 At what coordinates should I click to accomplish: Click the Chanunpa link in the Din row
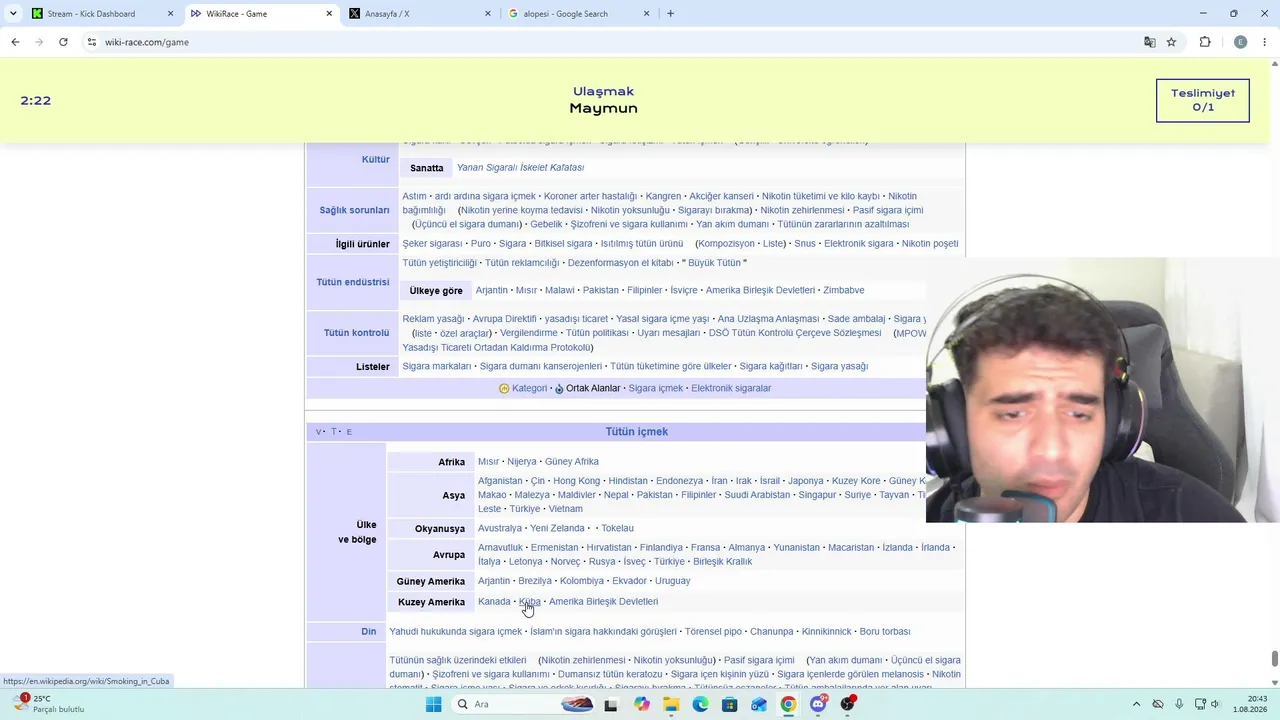772,631
